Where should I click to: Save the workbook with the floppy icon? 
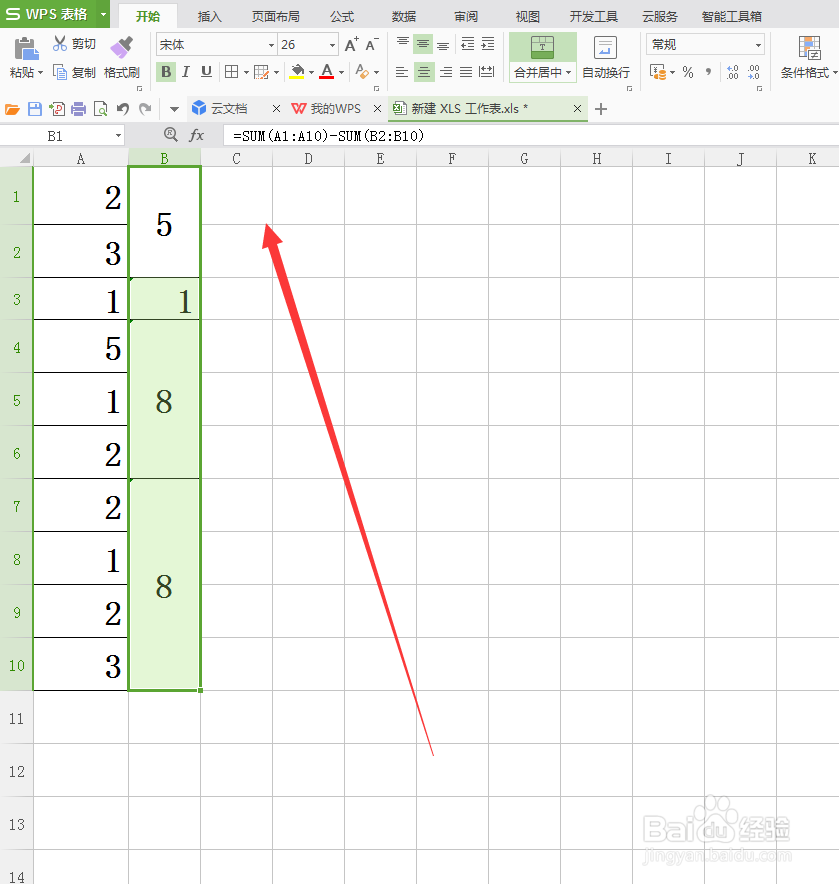35,109
